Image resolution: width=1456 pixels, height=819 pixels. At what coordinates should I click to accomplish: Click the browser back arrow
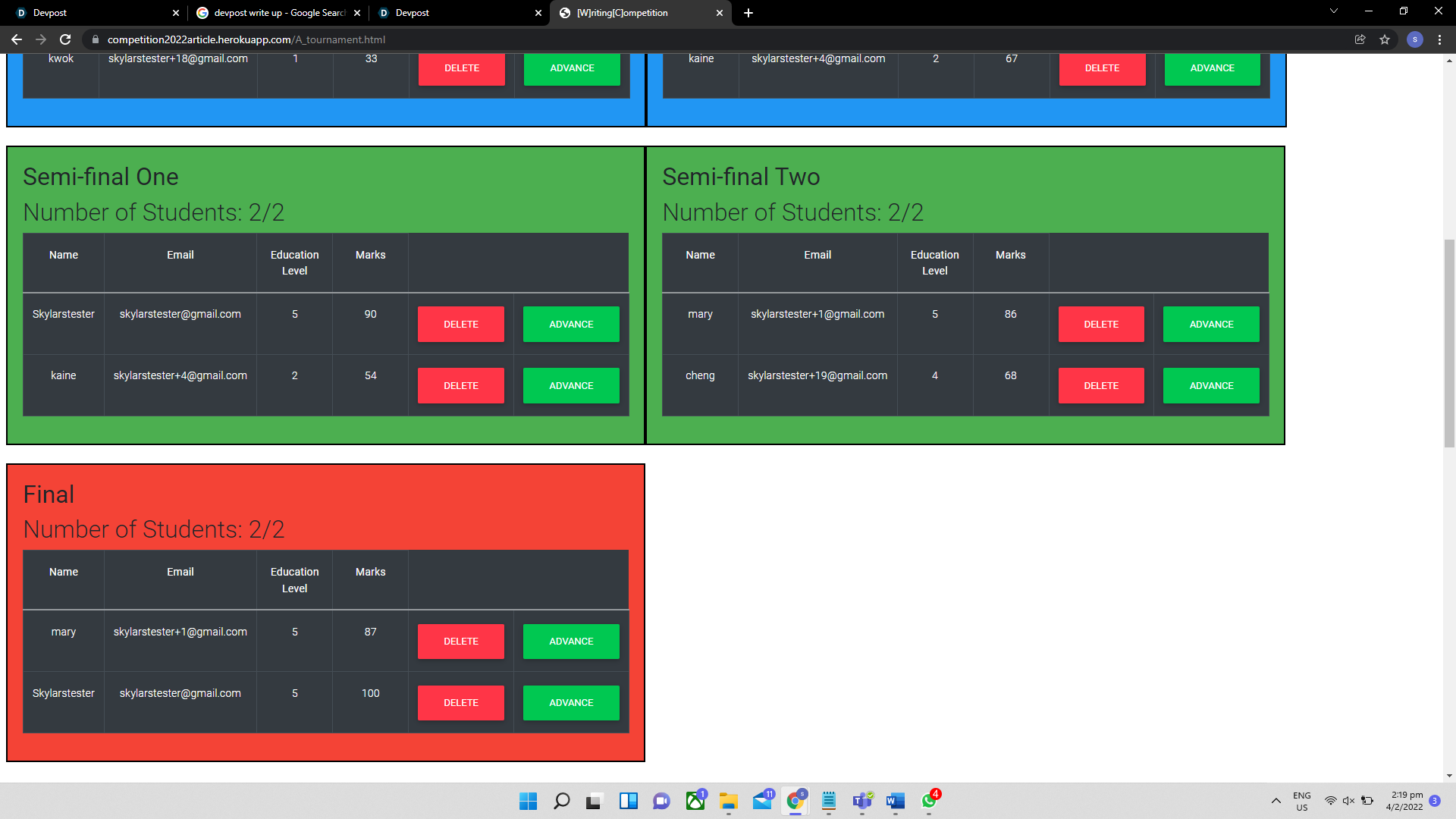(17, 39)
